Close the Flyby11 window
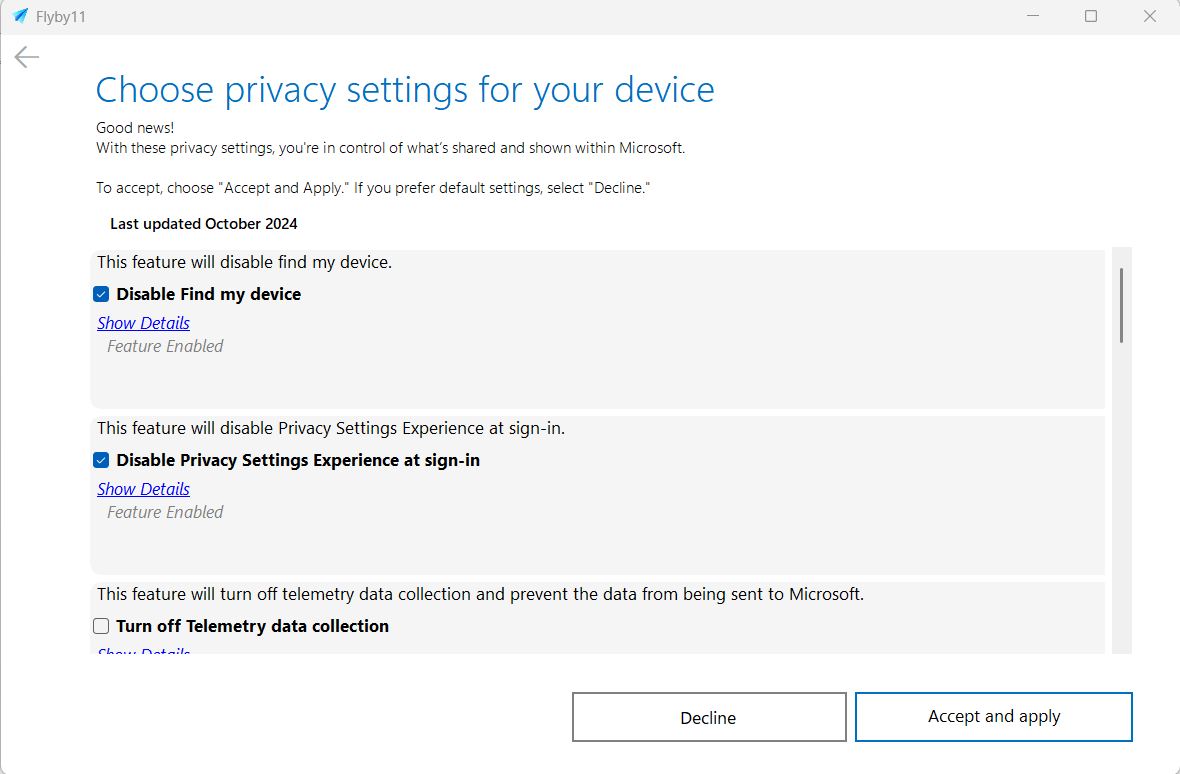 (1150, 16)
